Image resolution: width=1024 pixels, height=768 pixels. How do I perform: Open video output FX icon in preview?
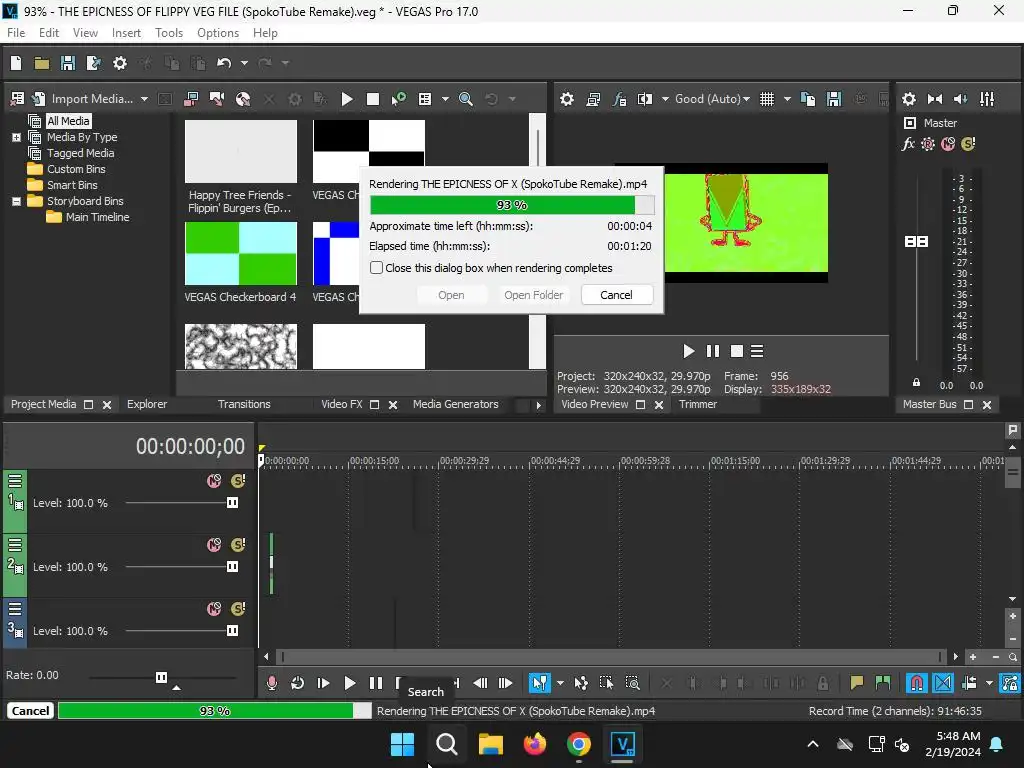click(619, 99)
